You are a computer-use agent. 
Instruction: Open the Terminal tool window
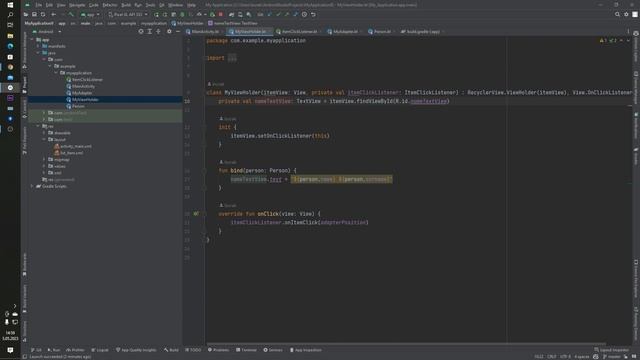click(x=247, y=350)
